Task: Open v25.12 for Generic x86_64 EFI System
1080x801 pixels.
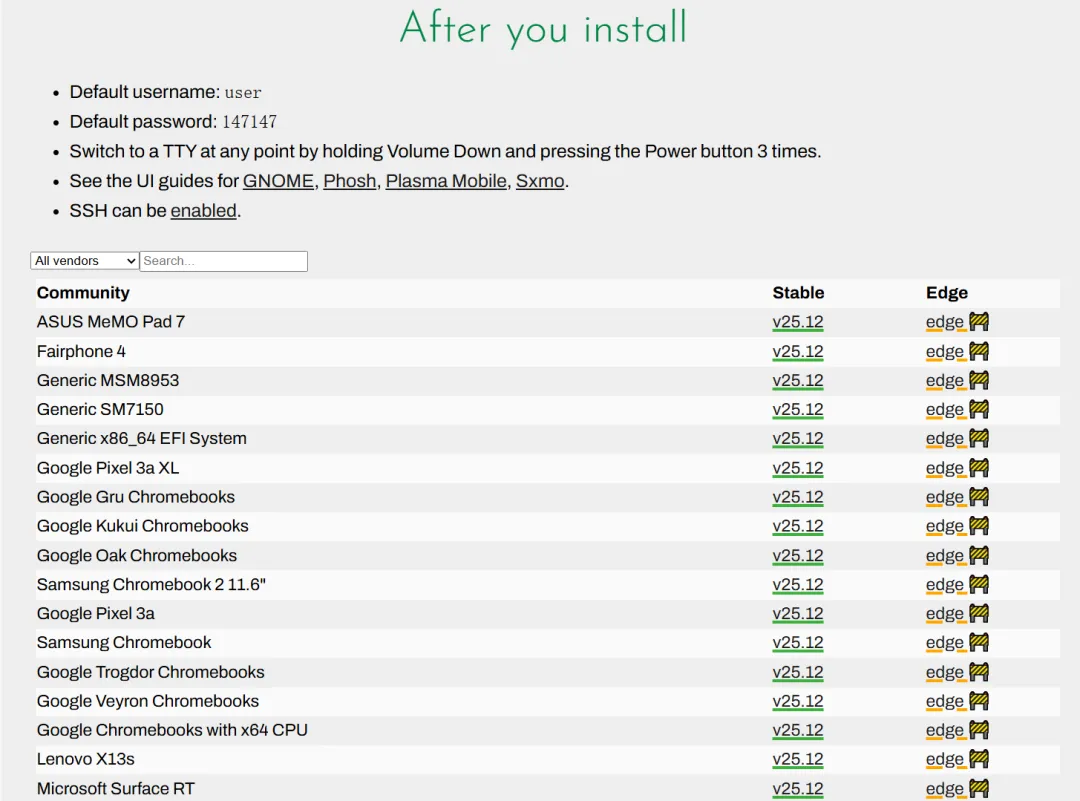Action: point(798,439)
